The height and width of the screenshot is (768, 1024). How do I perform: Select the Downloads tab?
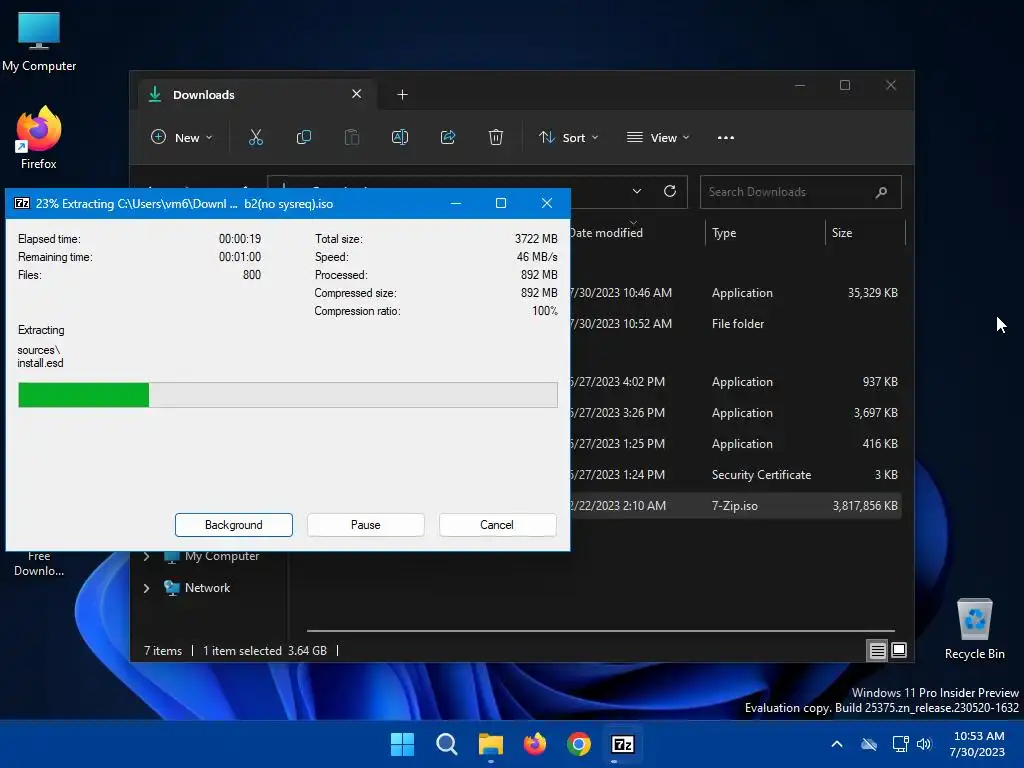pyautogui.click(x=256, y=95)
